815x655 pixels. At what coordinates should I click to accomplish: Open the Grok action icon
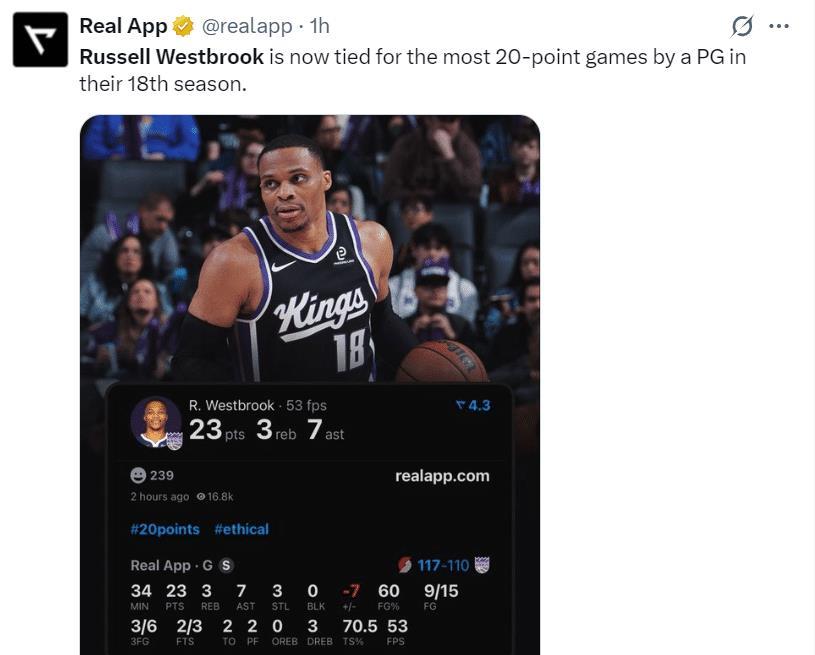pos(742,26)
